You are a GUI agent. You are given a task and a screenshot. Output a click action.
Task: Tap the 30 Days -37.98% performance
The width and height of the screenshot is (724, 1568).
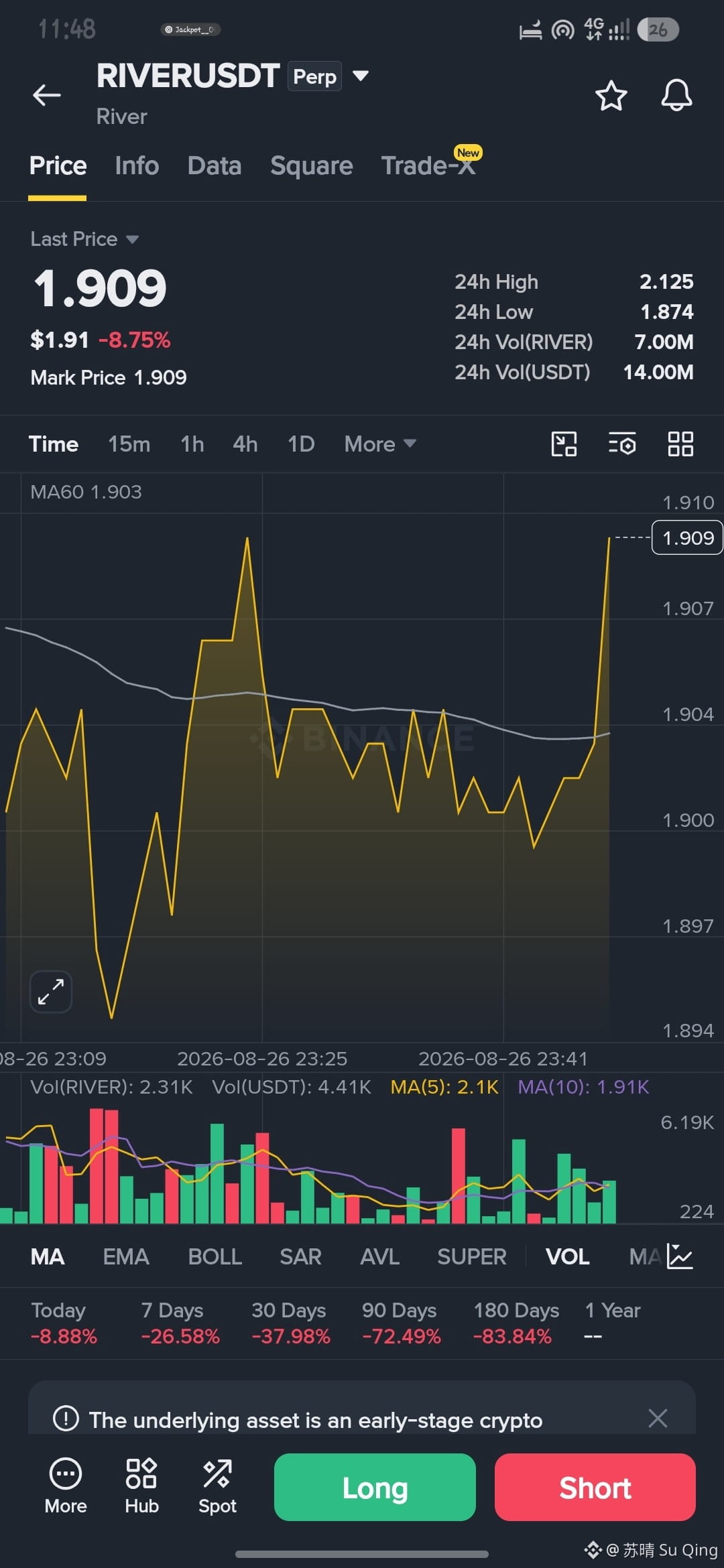[291, 1323]
